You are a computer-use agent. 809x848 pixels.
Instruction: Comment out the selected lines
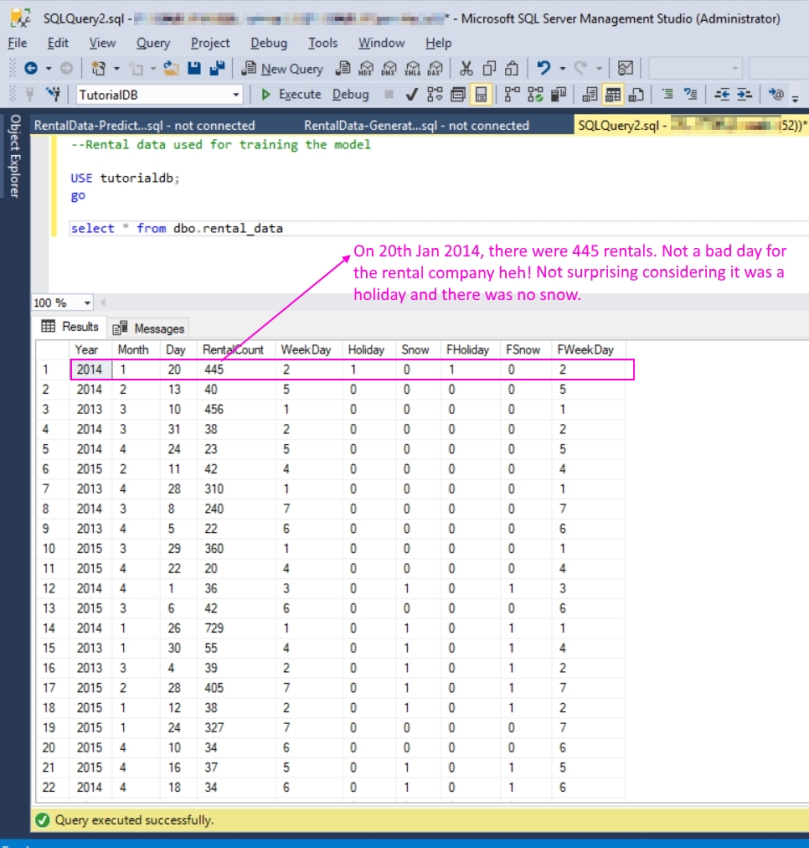pos(666,94)
